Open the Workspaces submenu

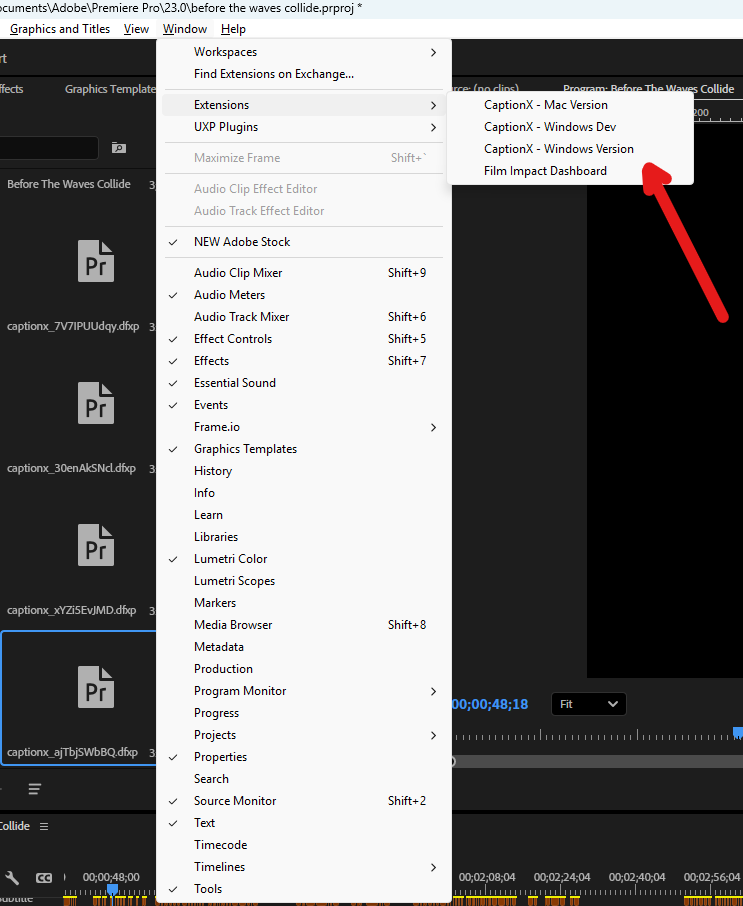303,52
